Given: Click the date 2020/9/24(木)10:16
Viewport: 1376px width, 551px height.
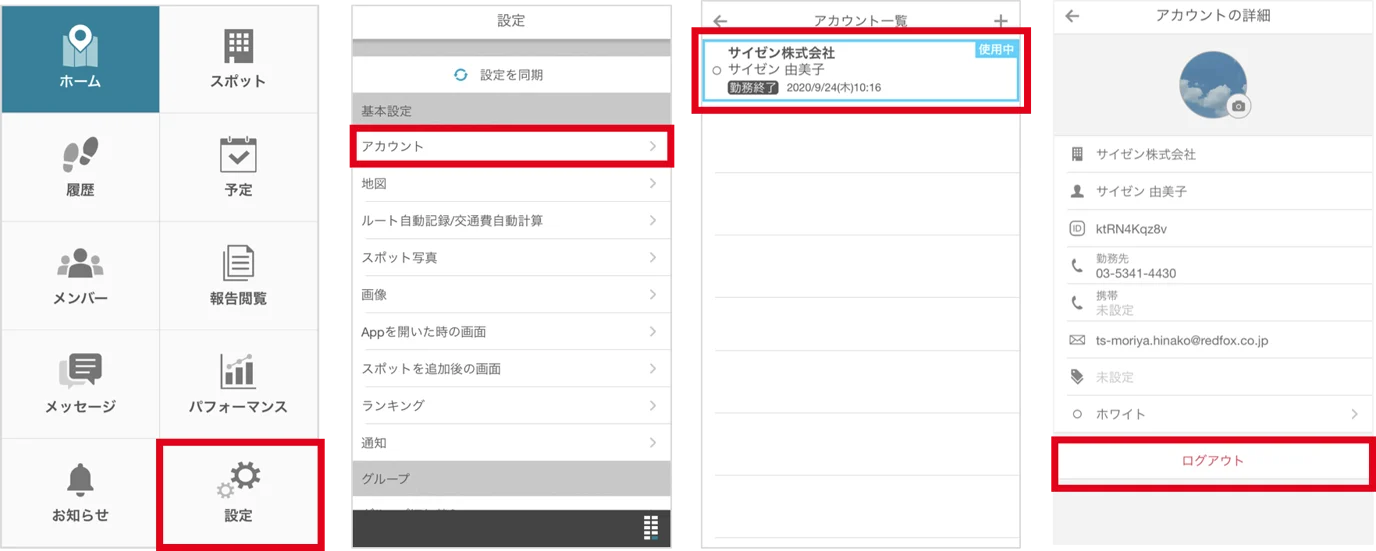Looking at the screenshot, I should pyautogui.click(x=834, y=88).
